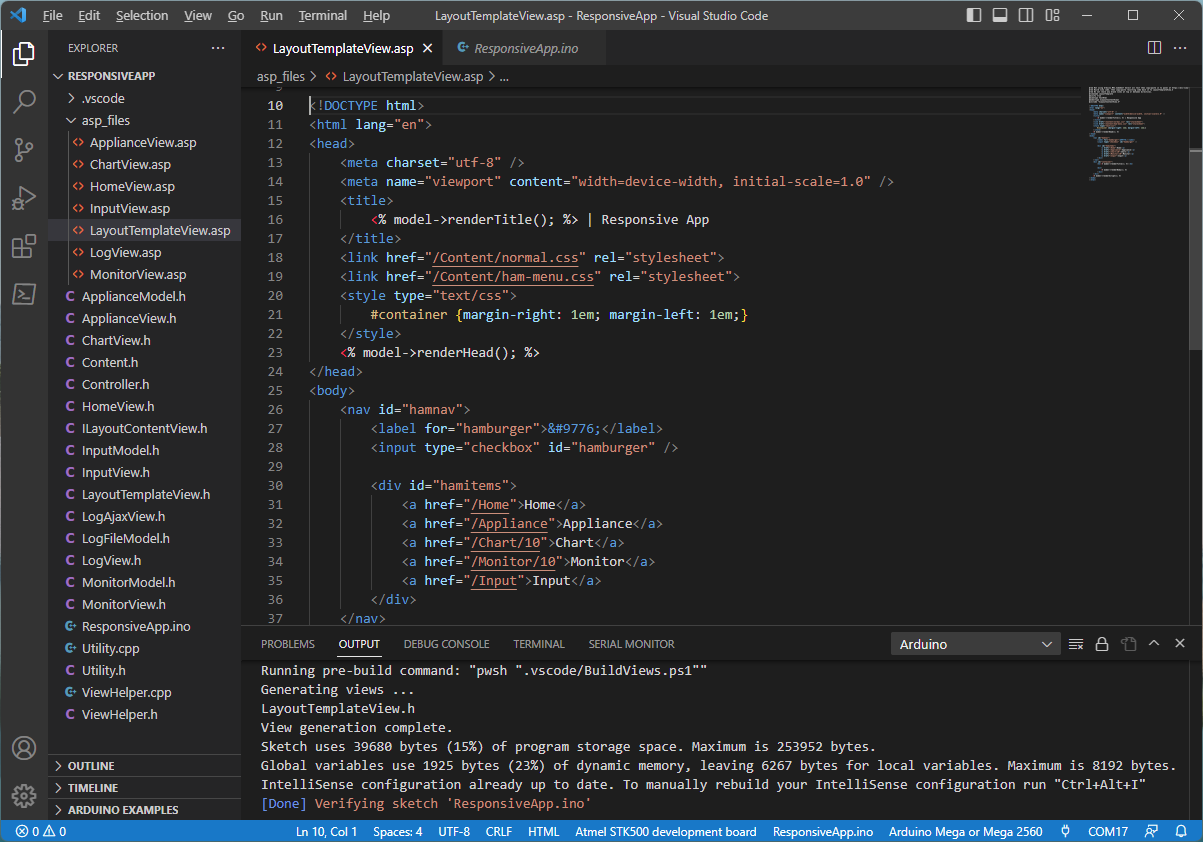Click asp_files in the breadcrumb
Viewport: 1203px width, 842px height.
281,76
